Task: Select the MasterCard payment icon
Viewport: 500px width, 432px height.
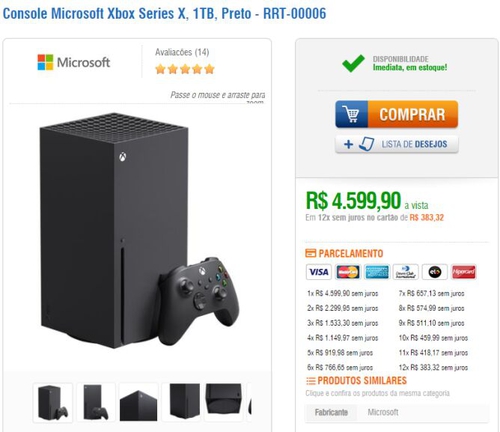Action: [348, 272]
